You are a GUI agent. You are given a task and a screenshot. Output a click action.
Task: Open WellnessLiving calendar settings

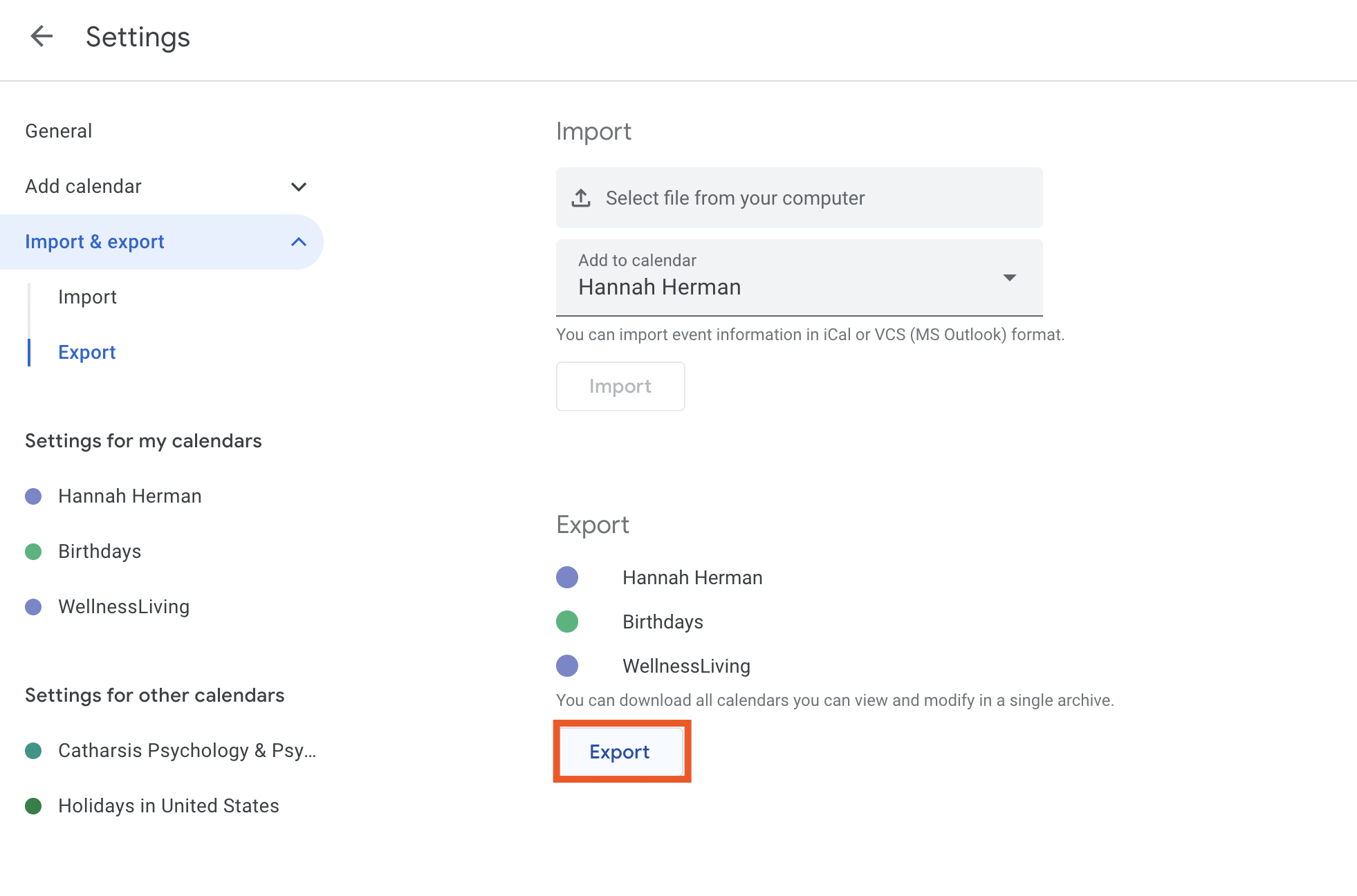pyautogui.click(x=123, y=607)
